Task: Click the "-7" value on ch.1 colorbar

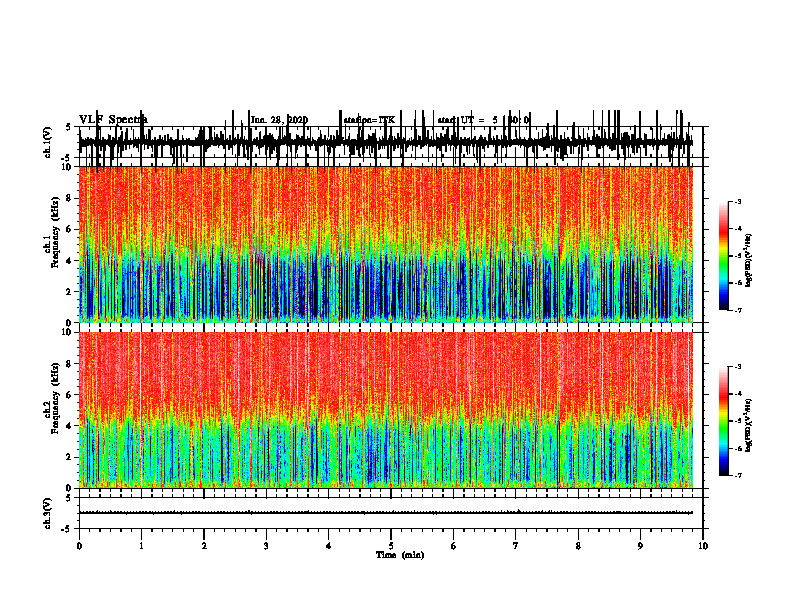Action: tap(738, 310)
